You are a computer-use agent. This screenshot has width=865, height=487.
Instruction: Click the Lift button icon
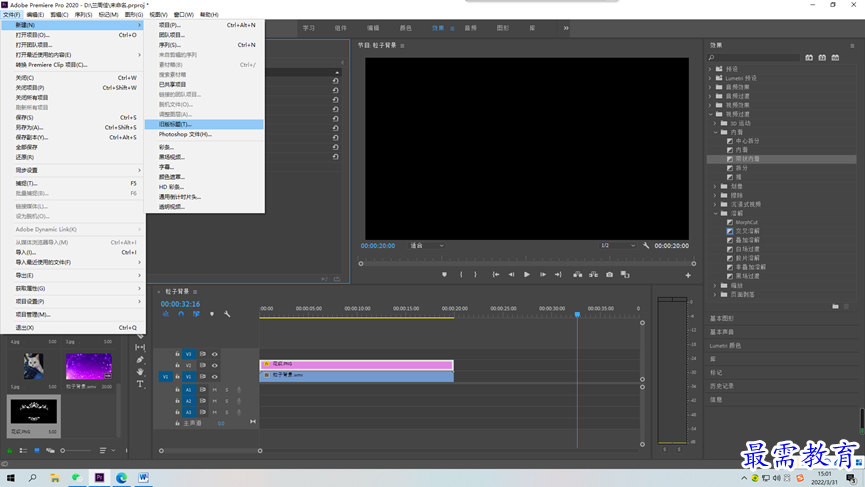pos(578,275)
